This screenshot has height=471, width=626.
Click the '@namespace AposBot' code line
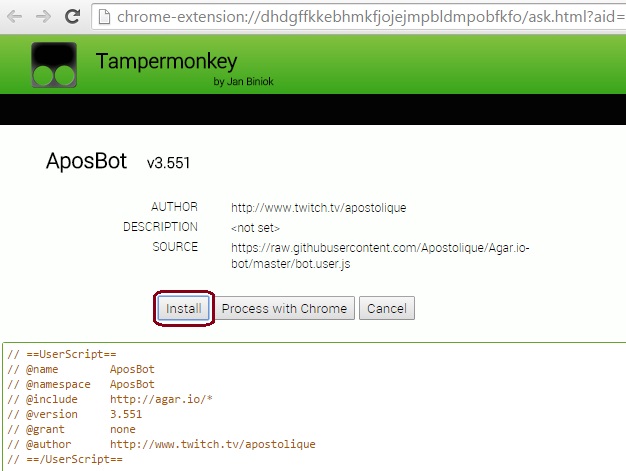click(x=81, y=384)
